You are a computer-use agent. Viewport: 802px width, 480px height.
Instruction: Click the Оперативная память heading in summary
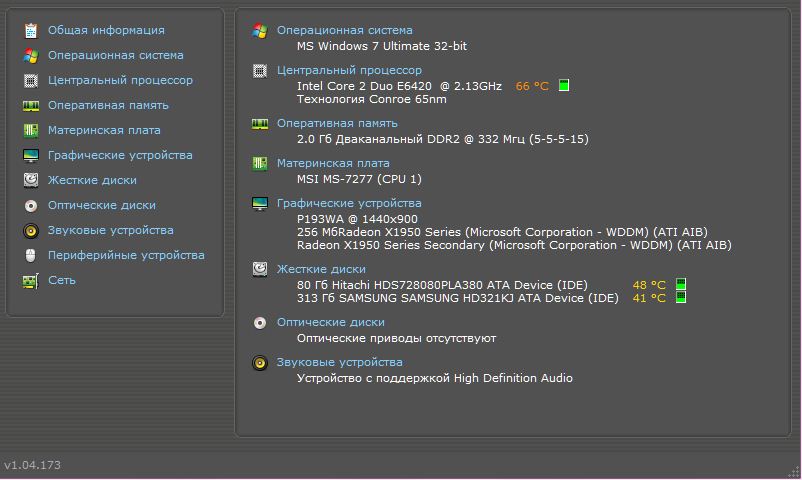(x=336, y=123)
